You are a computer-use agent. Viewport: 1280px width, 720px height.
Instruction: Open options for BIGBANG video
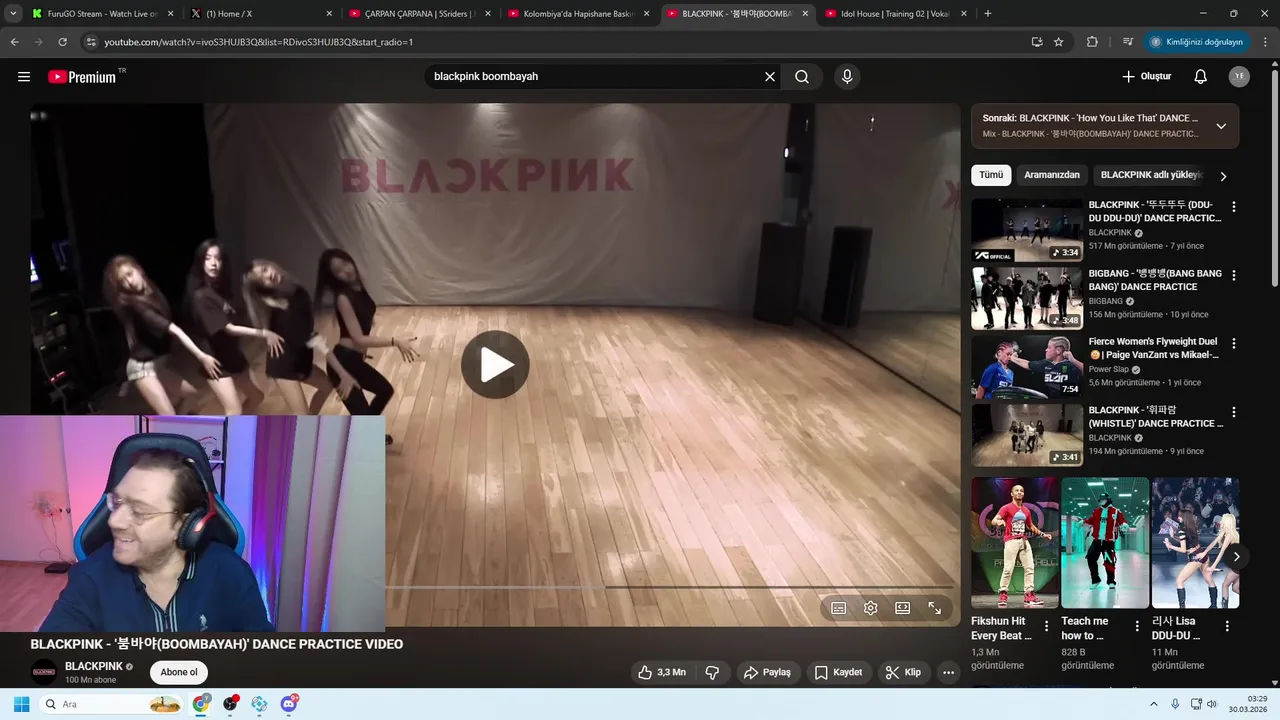tap(1234, 275)
